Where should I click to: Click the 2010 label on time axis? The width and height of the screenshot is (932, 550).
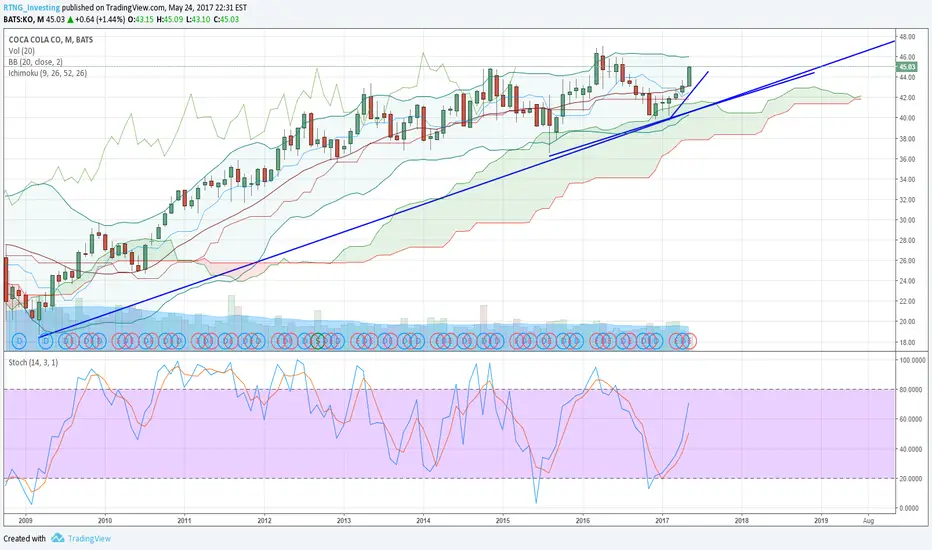click(x=105, y=521)
